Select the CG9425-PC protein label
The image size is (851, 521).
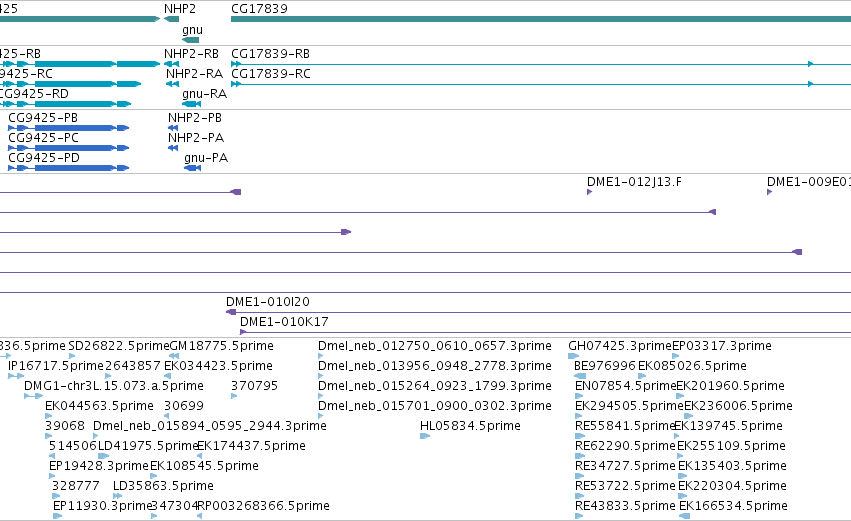pos(43,138)
